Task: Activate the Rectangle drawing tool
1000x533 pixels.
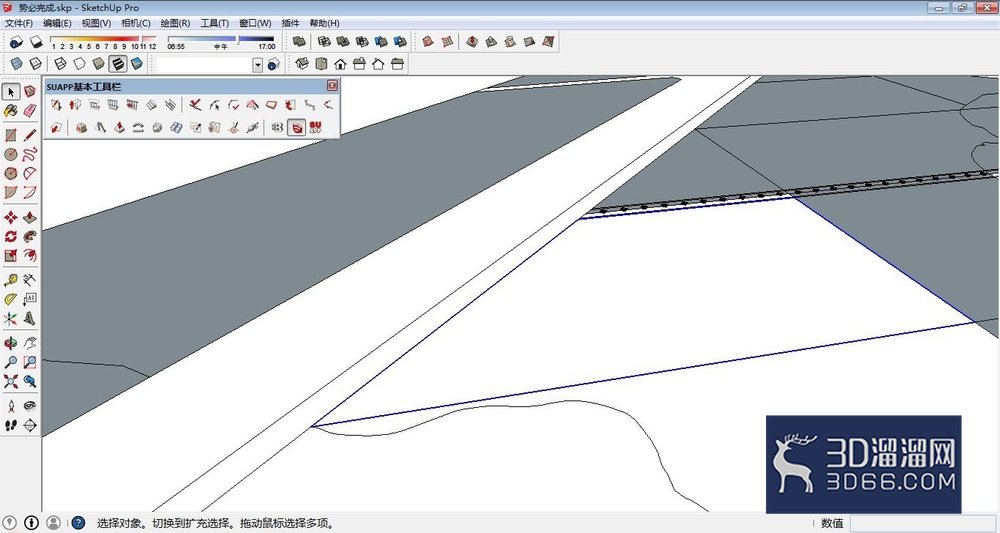Action: [x=11, y=135]
